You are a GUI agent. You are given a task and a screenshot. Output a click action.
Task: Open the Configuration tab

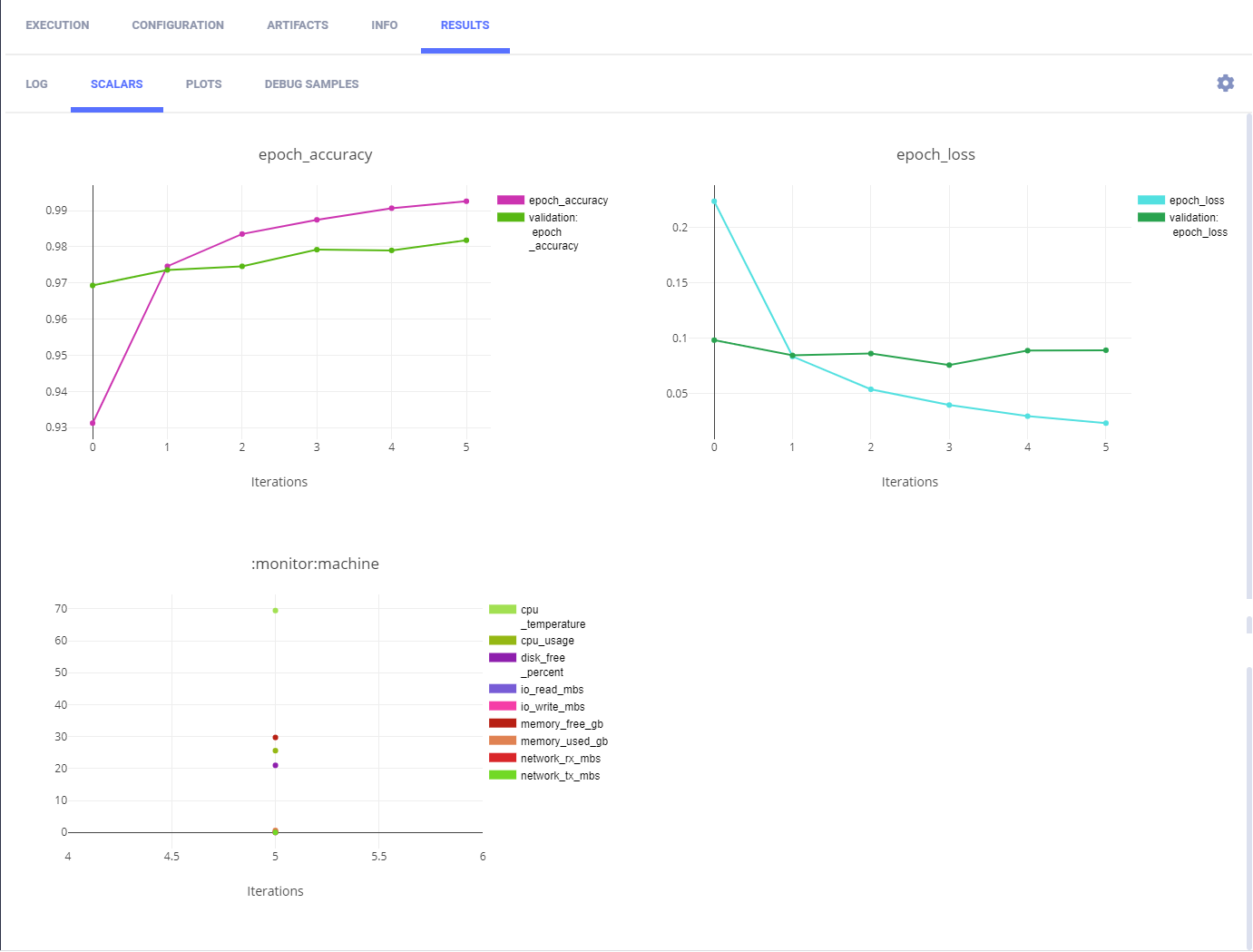(x=178, y=25)
